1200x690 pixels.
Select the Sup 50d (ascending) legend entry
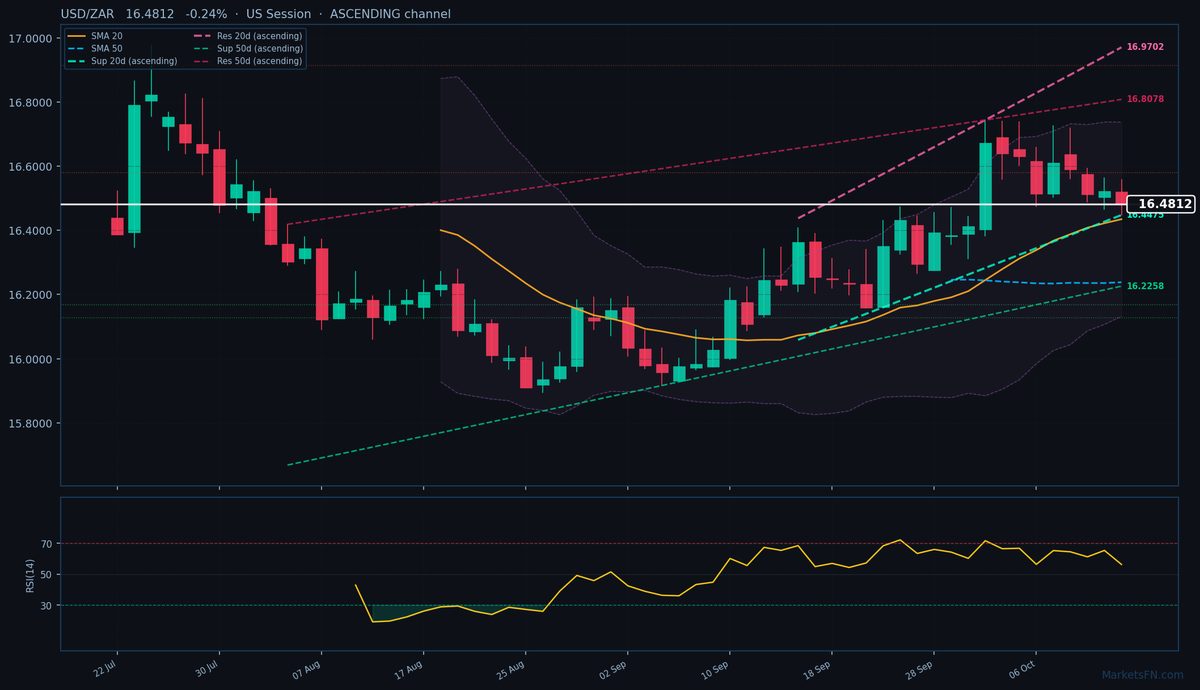[x=247, y=48]
